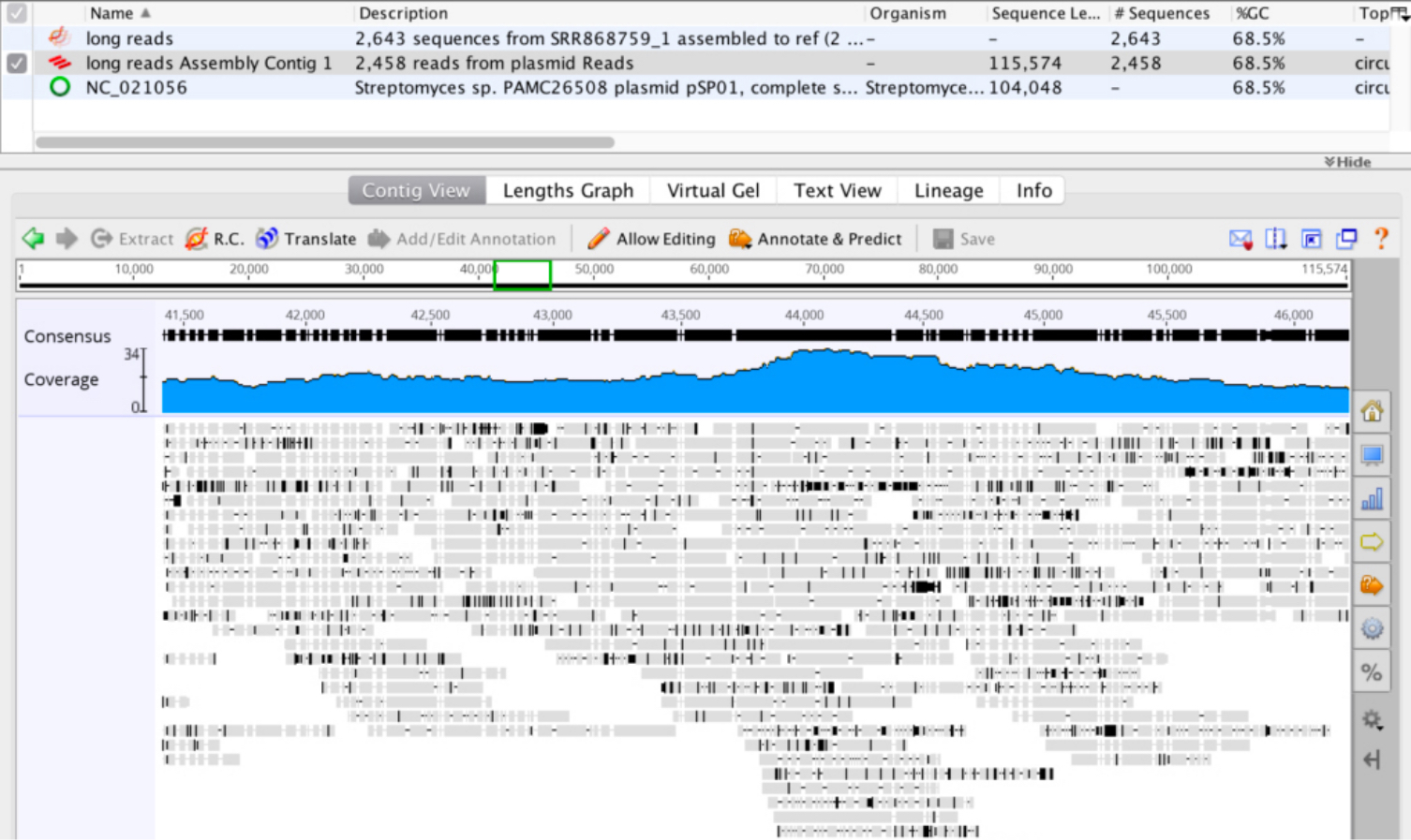Open the side panel settings gear dropdown
1411x840 pixels.
coord(1373,719)
